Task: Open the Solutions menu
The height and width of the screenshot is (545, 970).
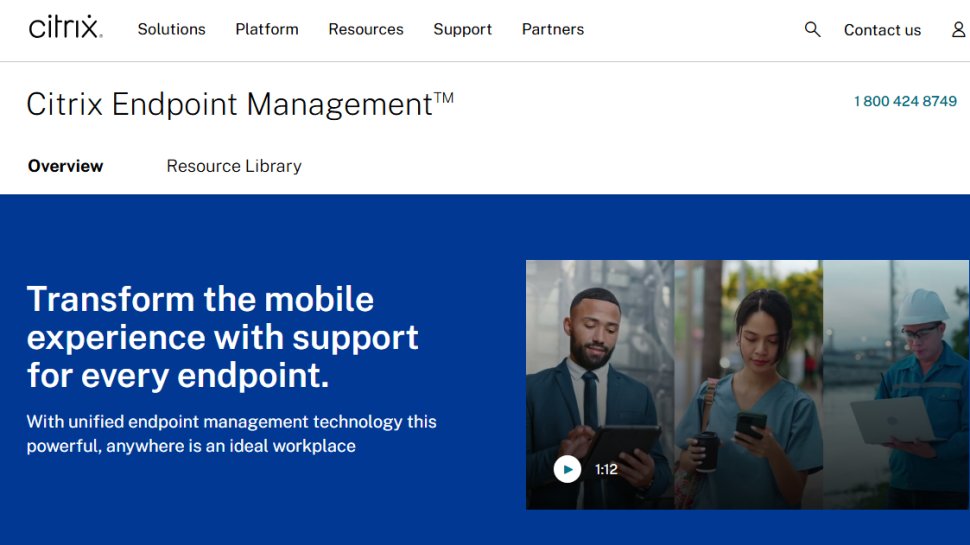Action: tap(171, 29)
